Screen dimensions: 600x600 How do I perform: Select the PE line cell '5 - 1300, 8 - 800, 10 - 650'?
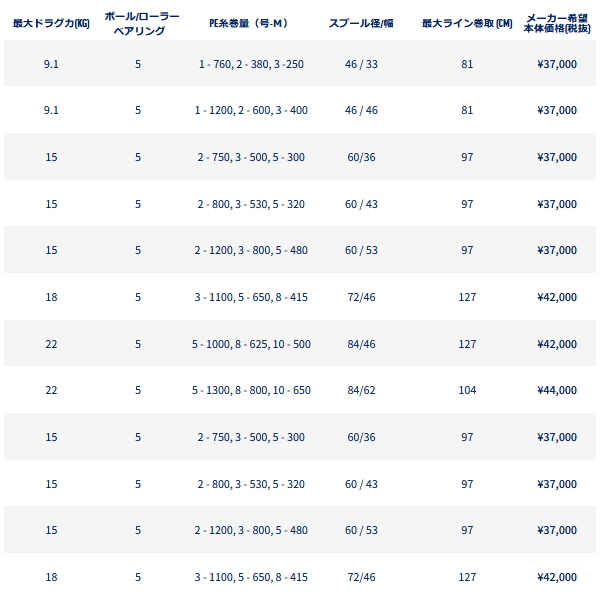(250, 390)
